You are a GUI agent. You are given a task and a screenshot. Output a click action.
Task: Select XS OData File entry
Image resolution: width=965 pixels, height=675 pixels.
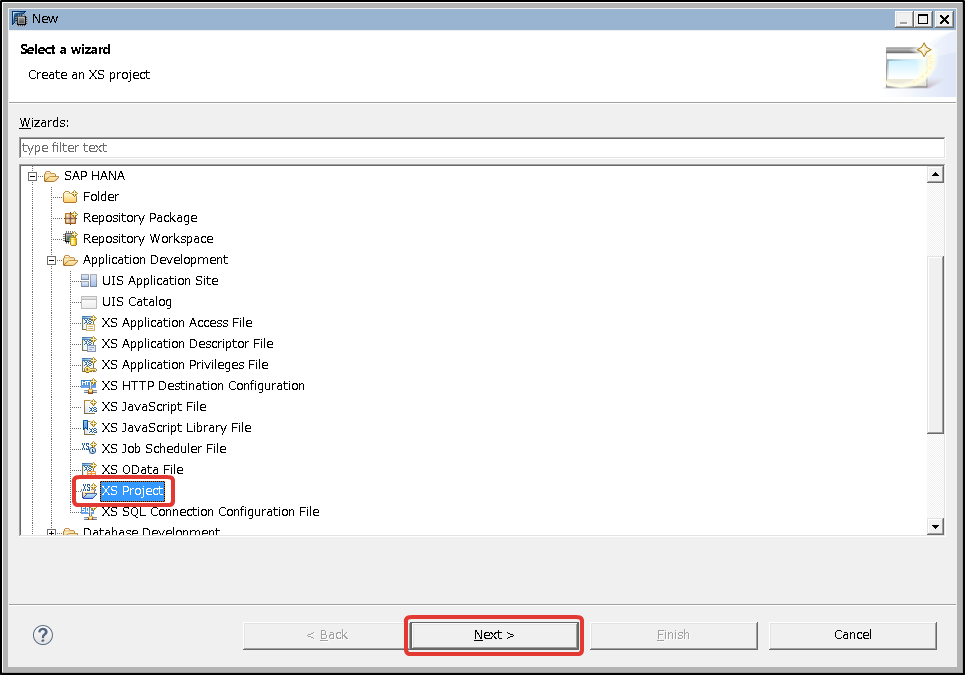click(143, 469)
